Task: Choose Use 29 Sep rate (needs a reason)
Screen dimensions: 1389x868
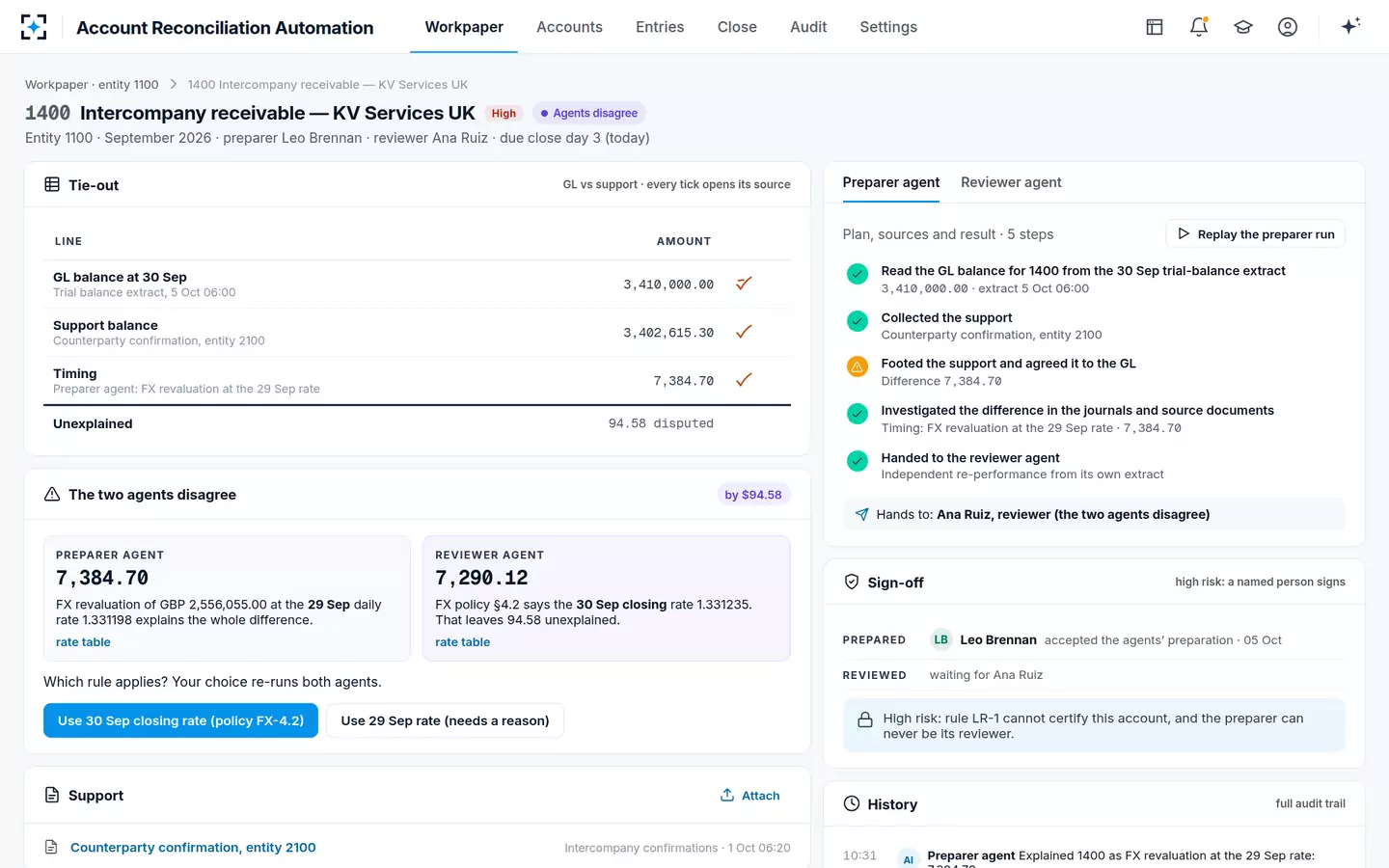Action: pyautogui.click(x=445, y=720)
